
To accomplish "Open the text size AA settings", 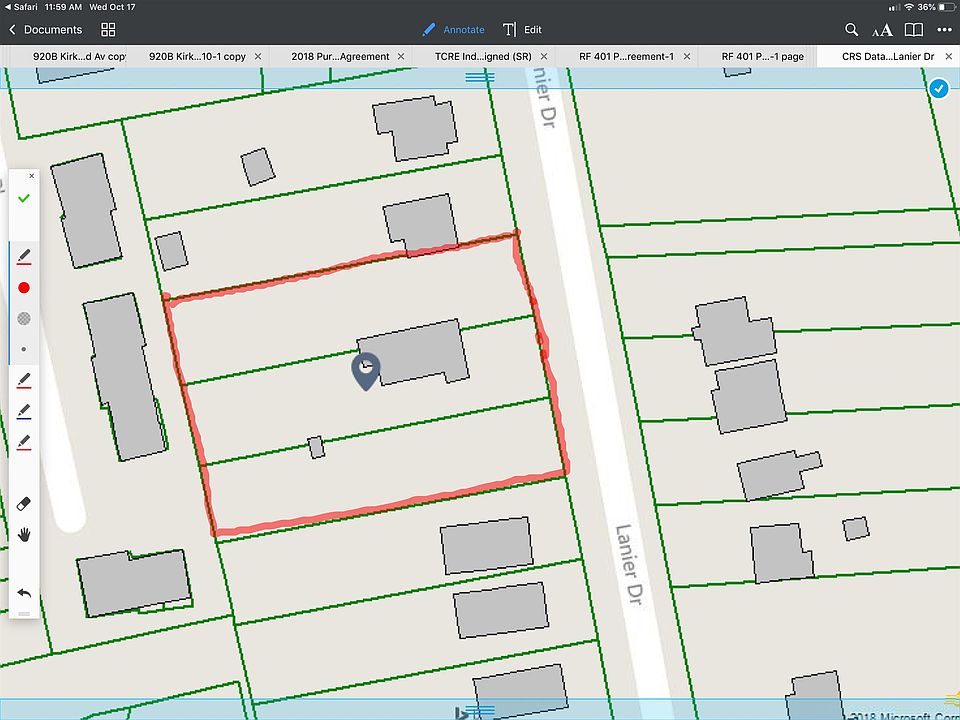I will click(x=882, y=30).
